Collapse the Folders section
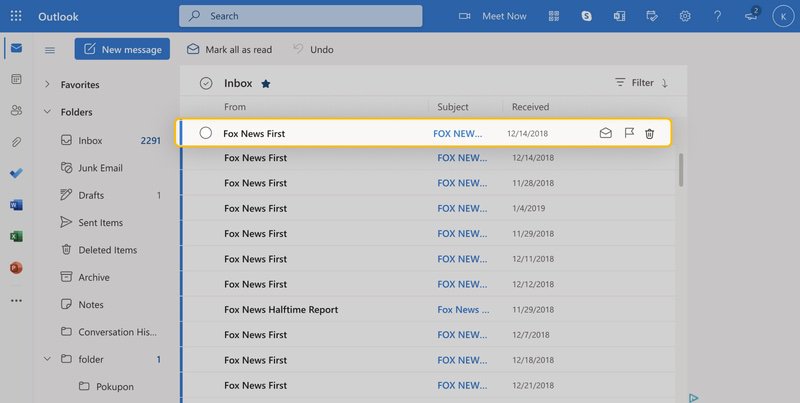 click(47, 111)
